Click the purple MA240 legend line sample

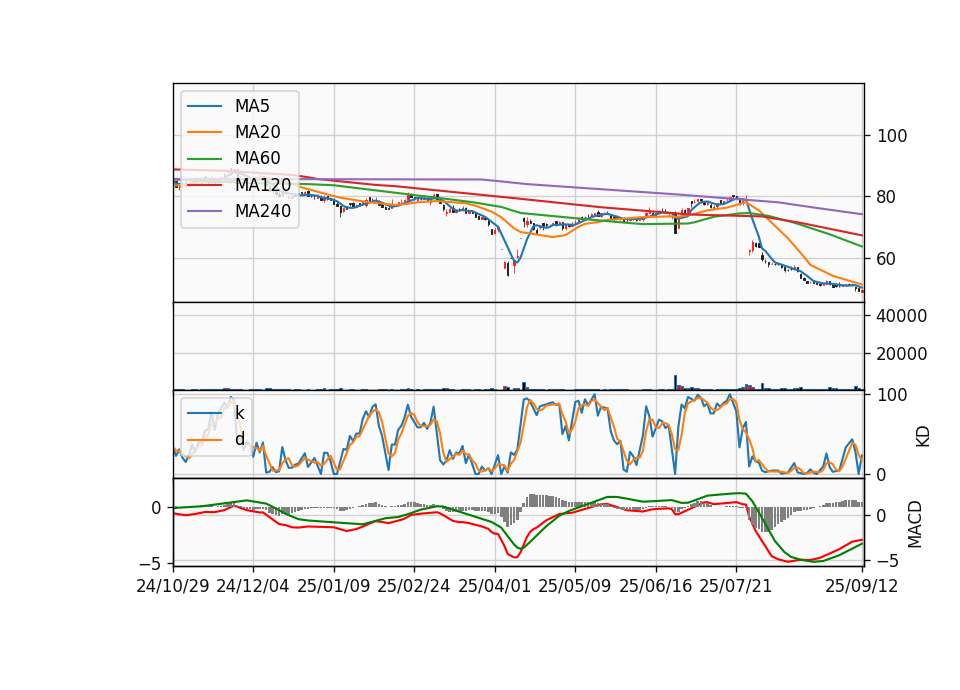(x=204, y=211)
